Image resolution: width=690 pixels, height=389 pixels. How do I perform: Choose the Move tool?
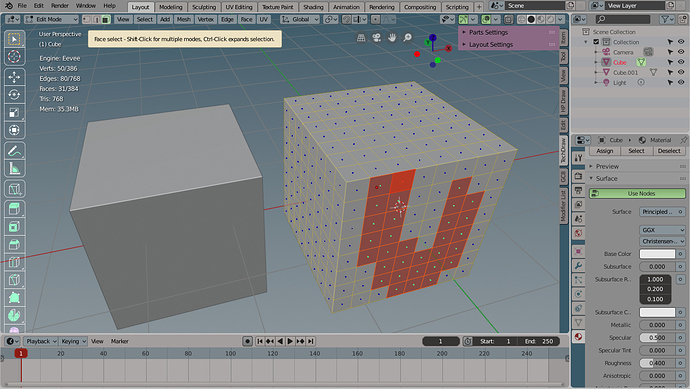click(x=14, y=77)
